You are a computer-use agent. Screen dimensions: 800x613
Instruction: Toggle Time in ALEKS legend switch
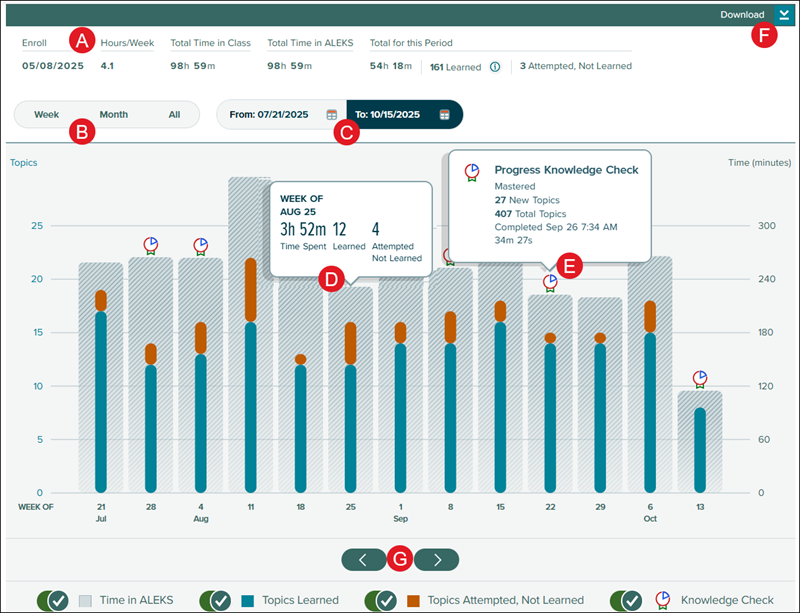[52, 600]
